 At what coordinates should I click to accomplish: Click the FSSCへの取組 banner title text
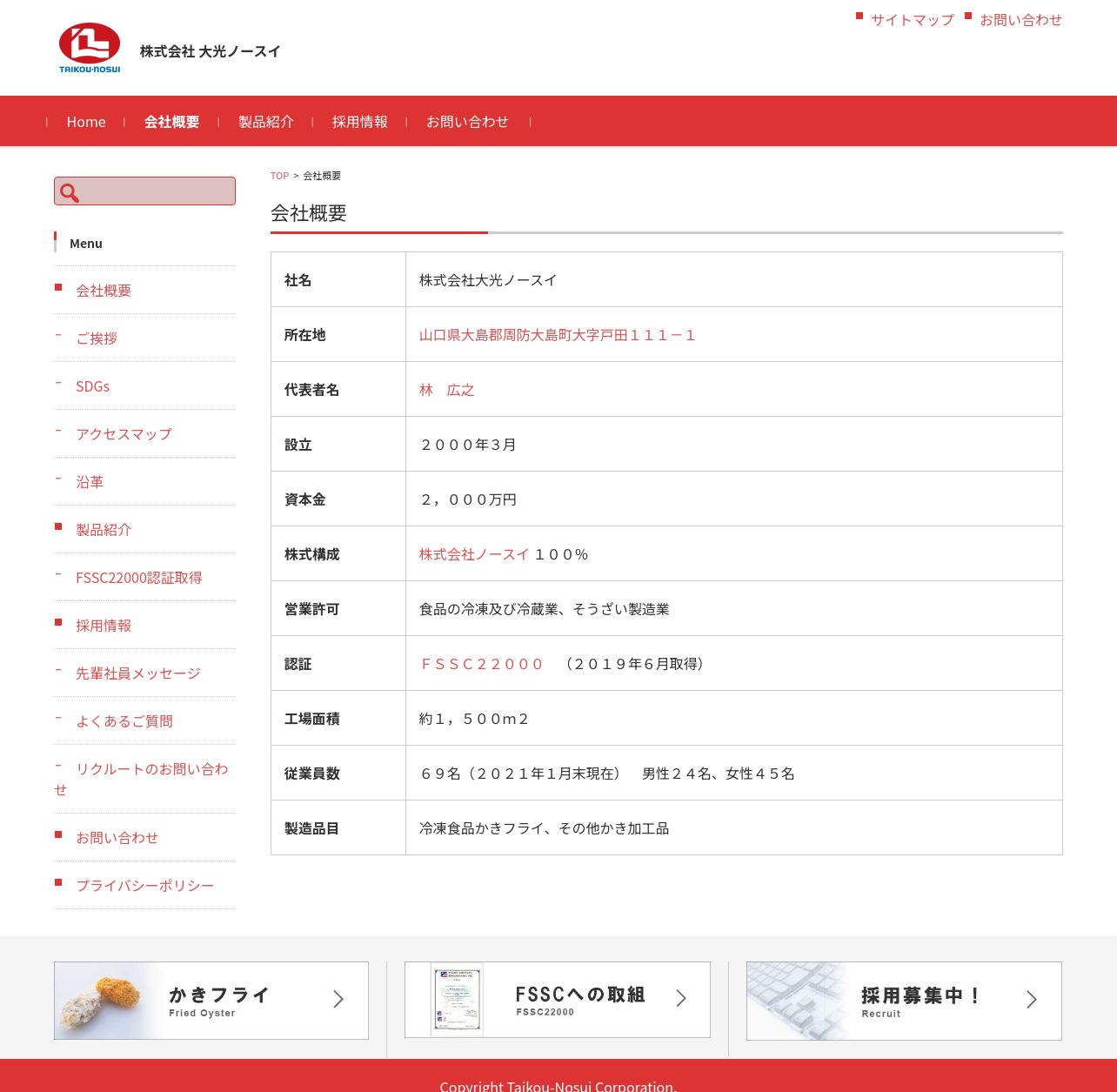pyautogui.click(x=580, y=995)
